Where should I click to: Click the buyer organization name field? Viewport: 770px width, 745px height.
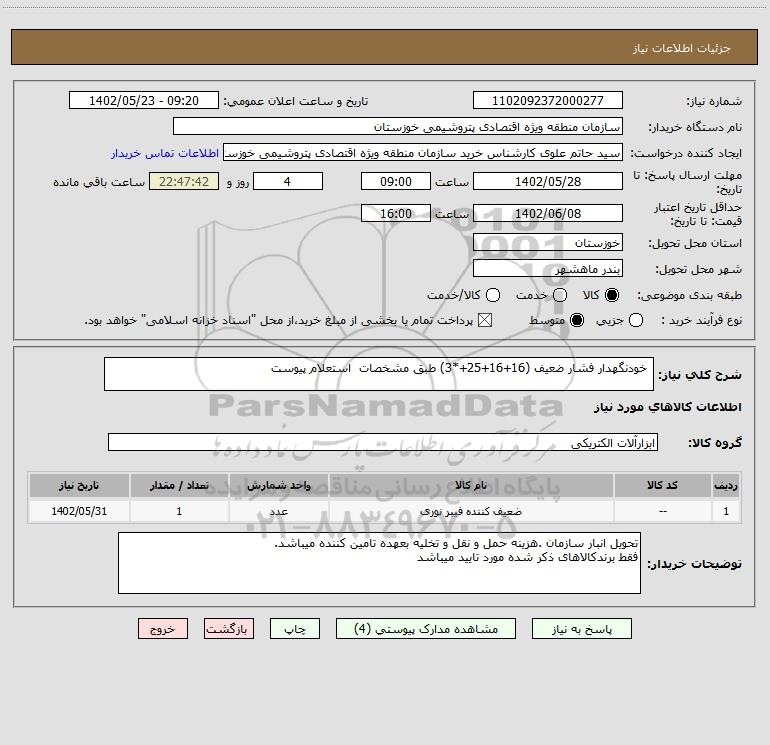[x=398, y=126]
